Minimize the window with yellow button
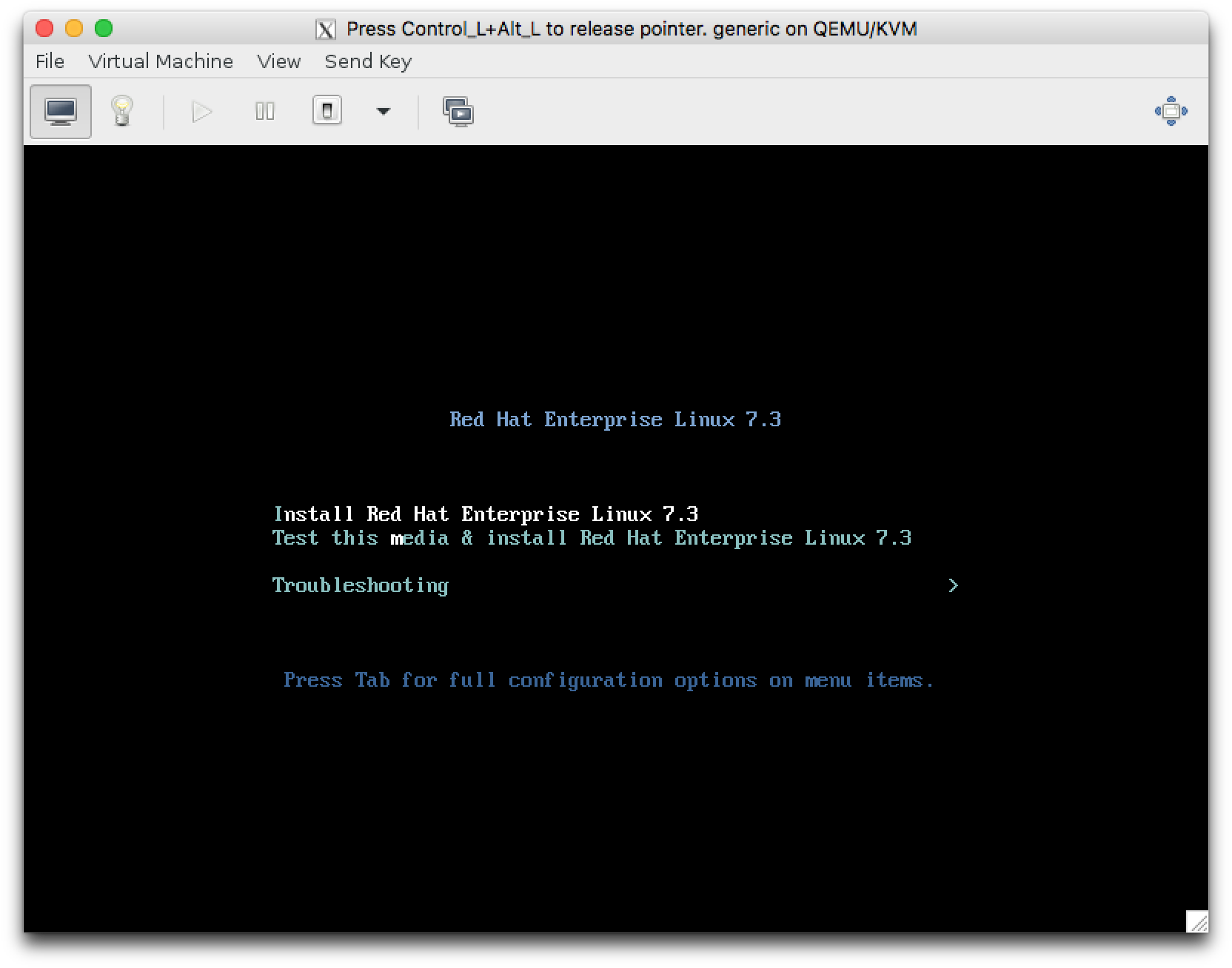This screenshot has height=968, width=1232. pos(74,28)
